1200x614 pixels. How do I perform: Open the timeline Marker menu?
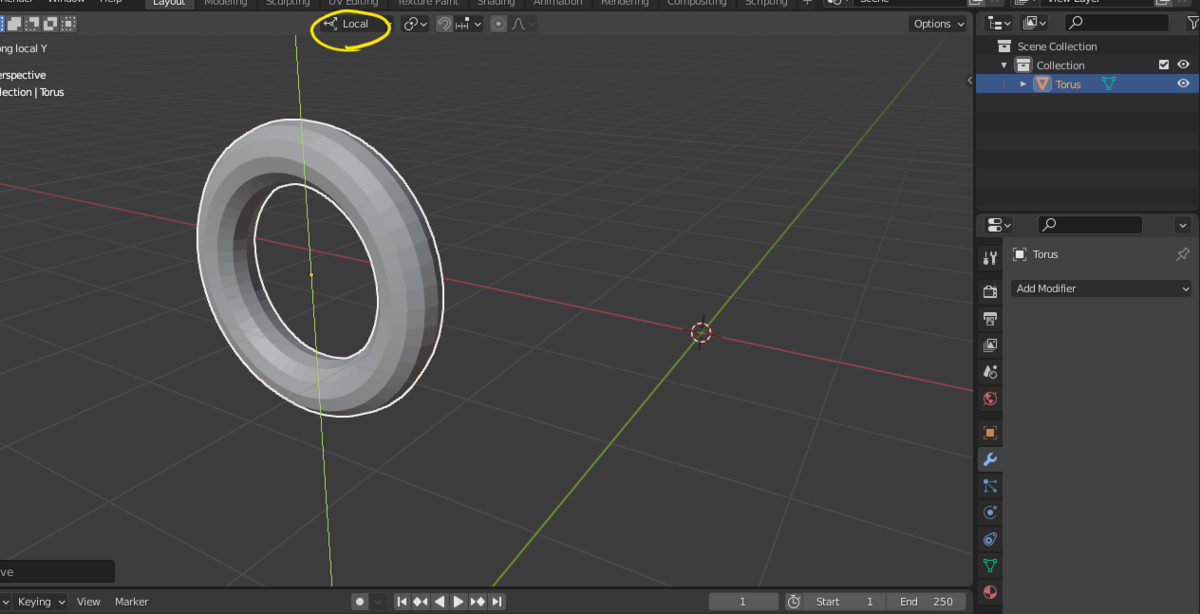[131, 601]
